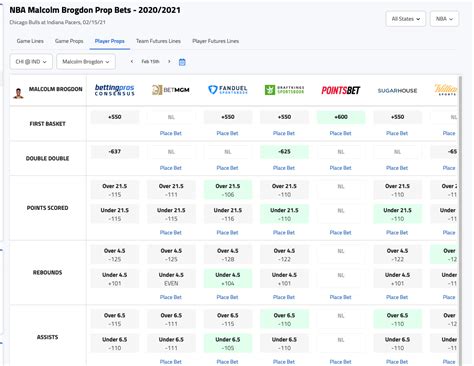
Task: Open the calendar date picker icon
Action: pos(182,62)
